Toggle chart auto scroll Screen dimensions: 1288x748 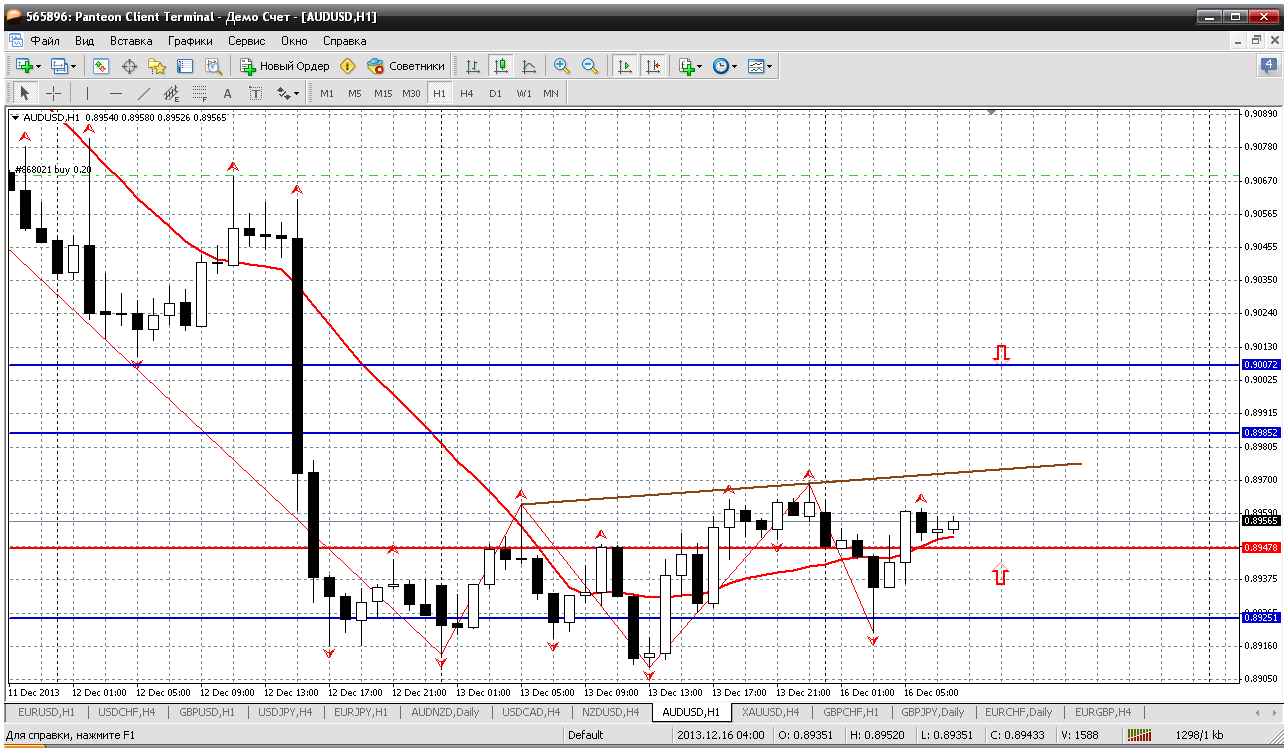pos(625,66)
